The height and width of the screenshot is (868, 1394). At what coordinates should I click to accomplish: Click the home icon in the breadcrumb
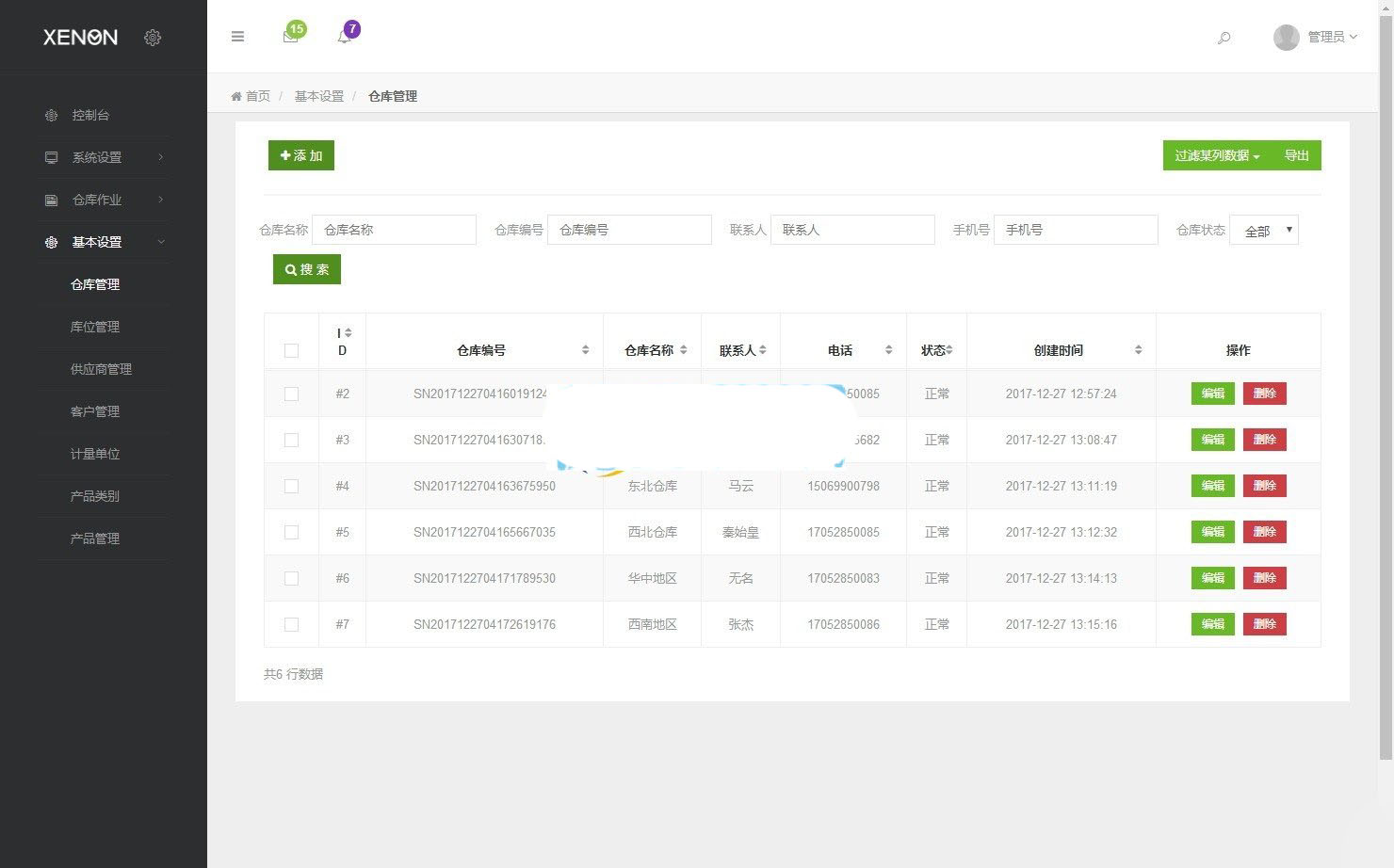pos(237,95)
